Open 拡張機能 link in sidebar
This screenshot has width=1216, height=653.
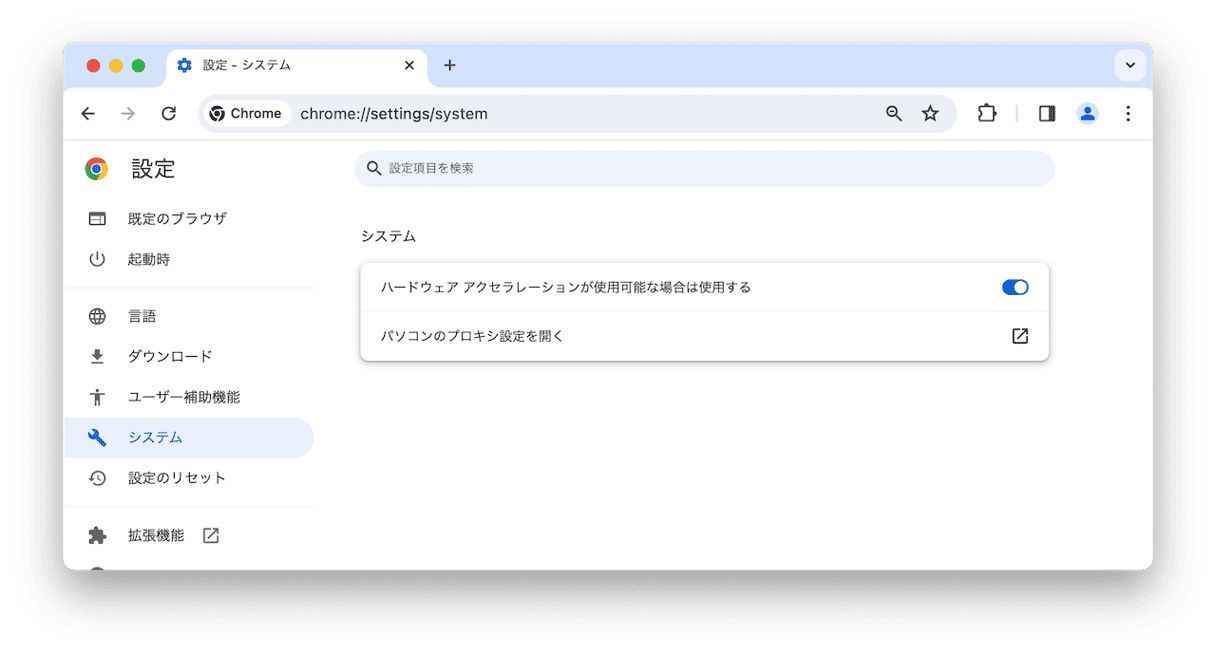coord(156,536)
